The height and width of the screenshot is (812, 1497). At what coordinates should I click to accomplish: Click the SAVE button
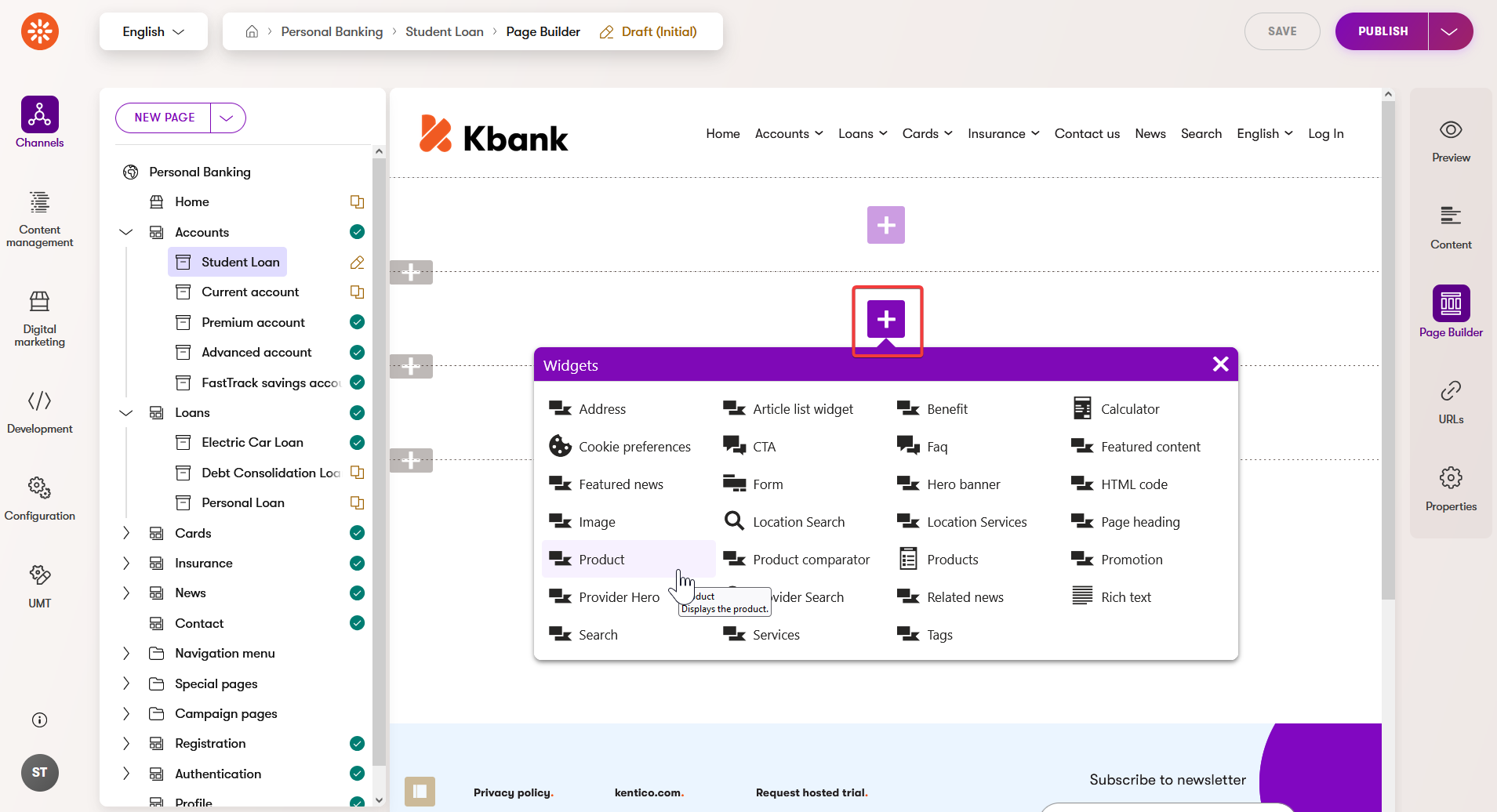[x=1281, y=31]
